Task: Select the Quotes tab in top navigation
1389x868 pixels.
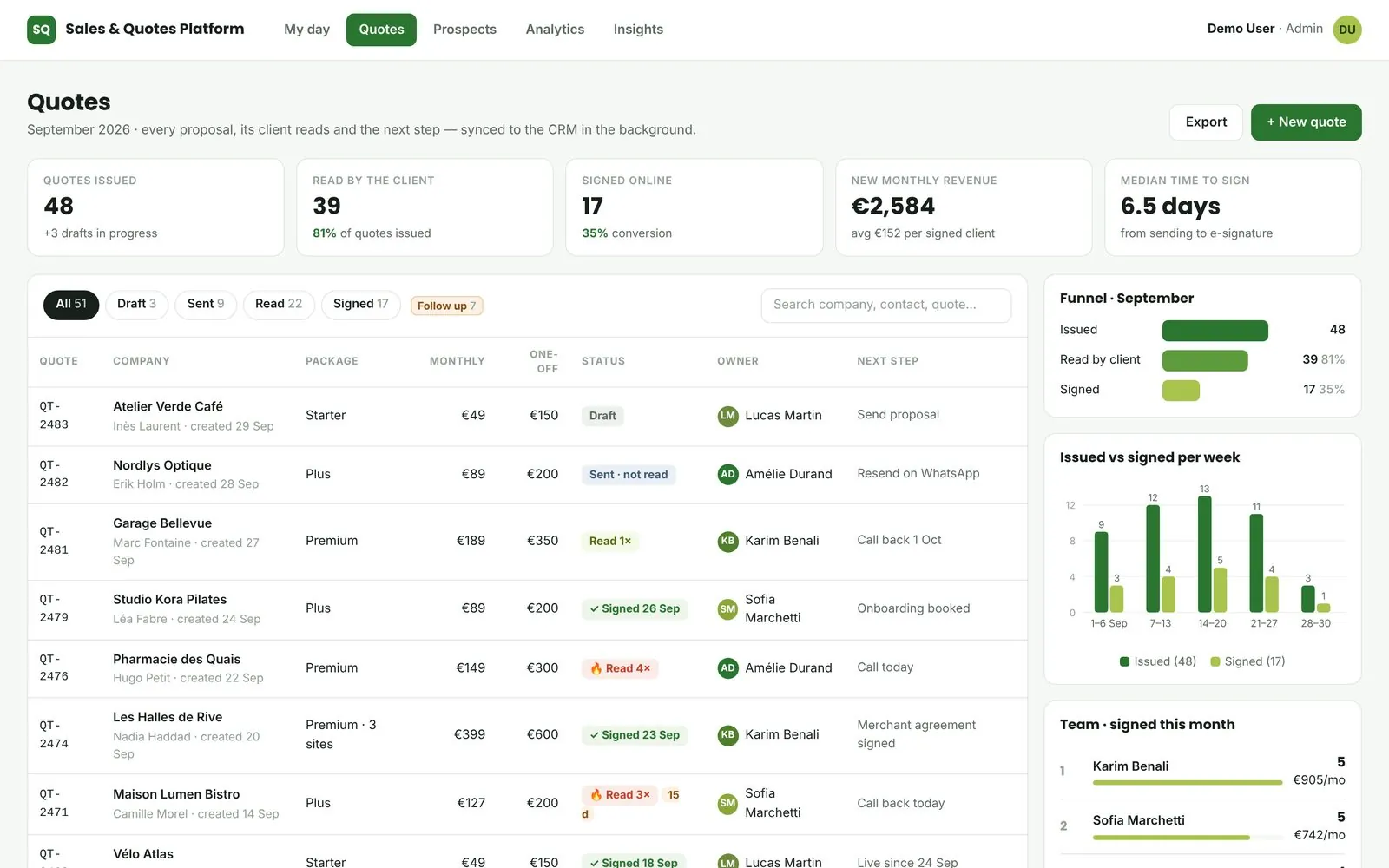Action: 381,30
